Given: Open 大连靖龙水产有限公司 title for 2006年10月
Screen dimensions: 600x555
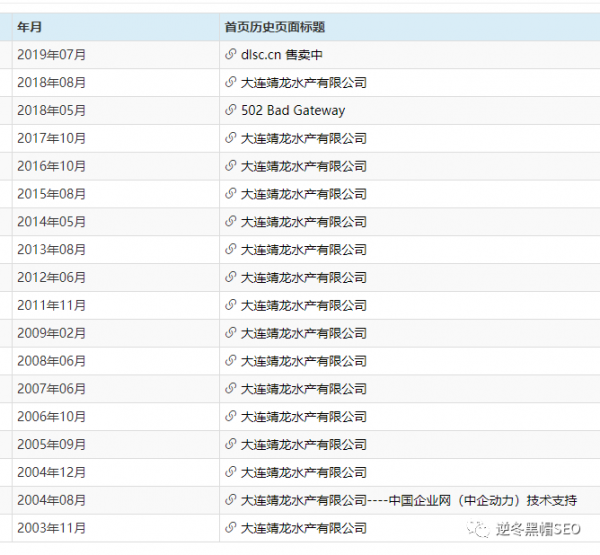Looking at the screenshot, I should [x=304, y=417].
